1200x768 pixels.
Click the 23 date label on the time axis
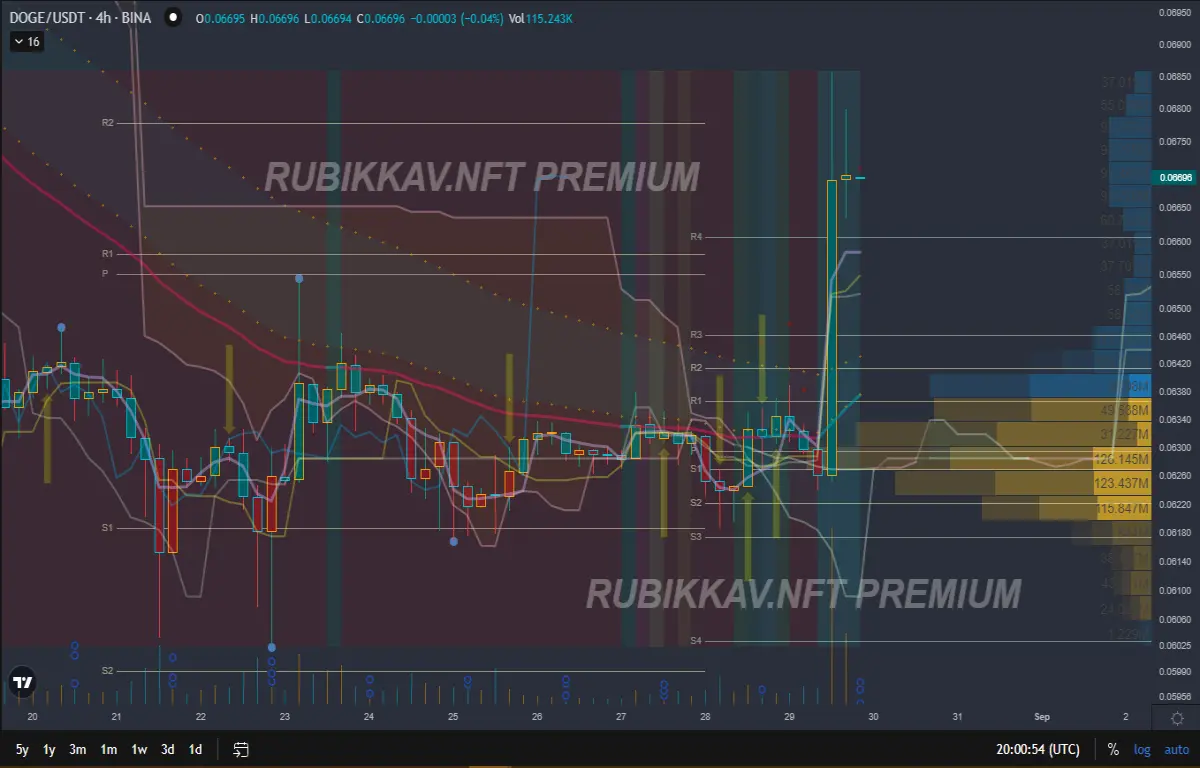[x=285, y=717]
